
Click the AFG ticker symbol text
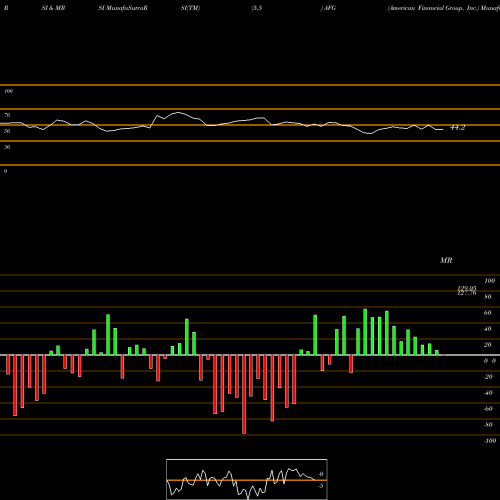[330, 8]
